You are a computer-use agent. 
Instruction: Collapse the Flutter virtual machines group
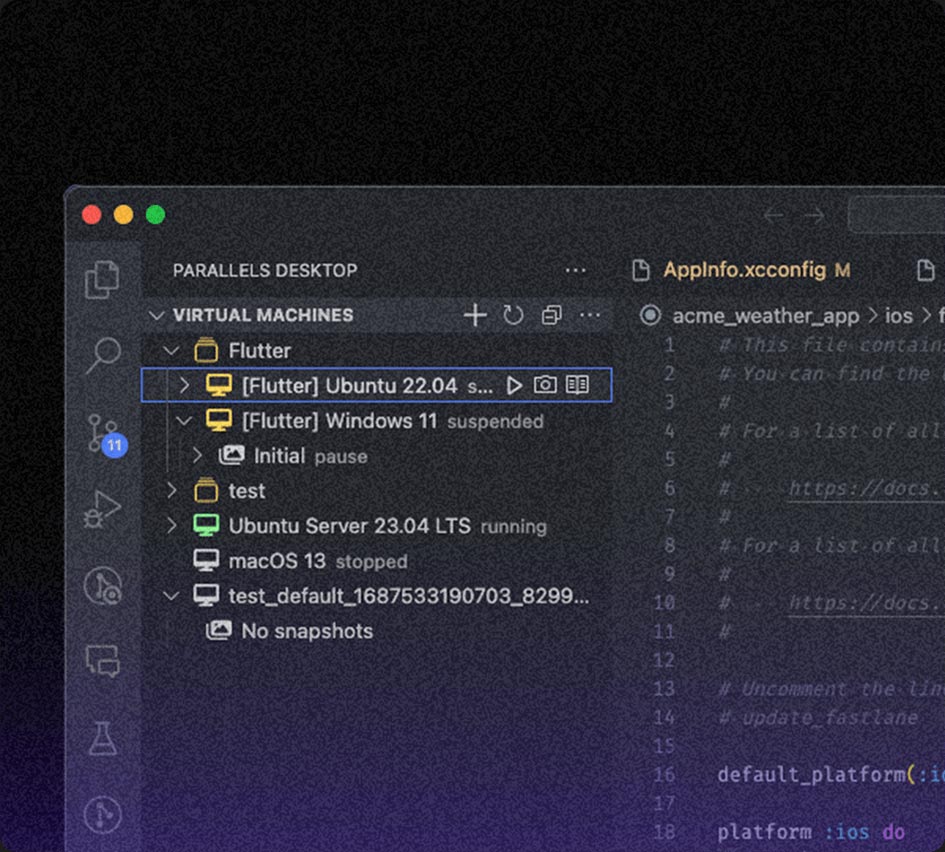tap(172, 350)
